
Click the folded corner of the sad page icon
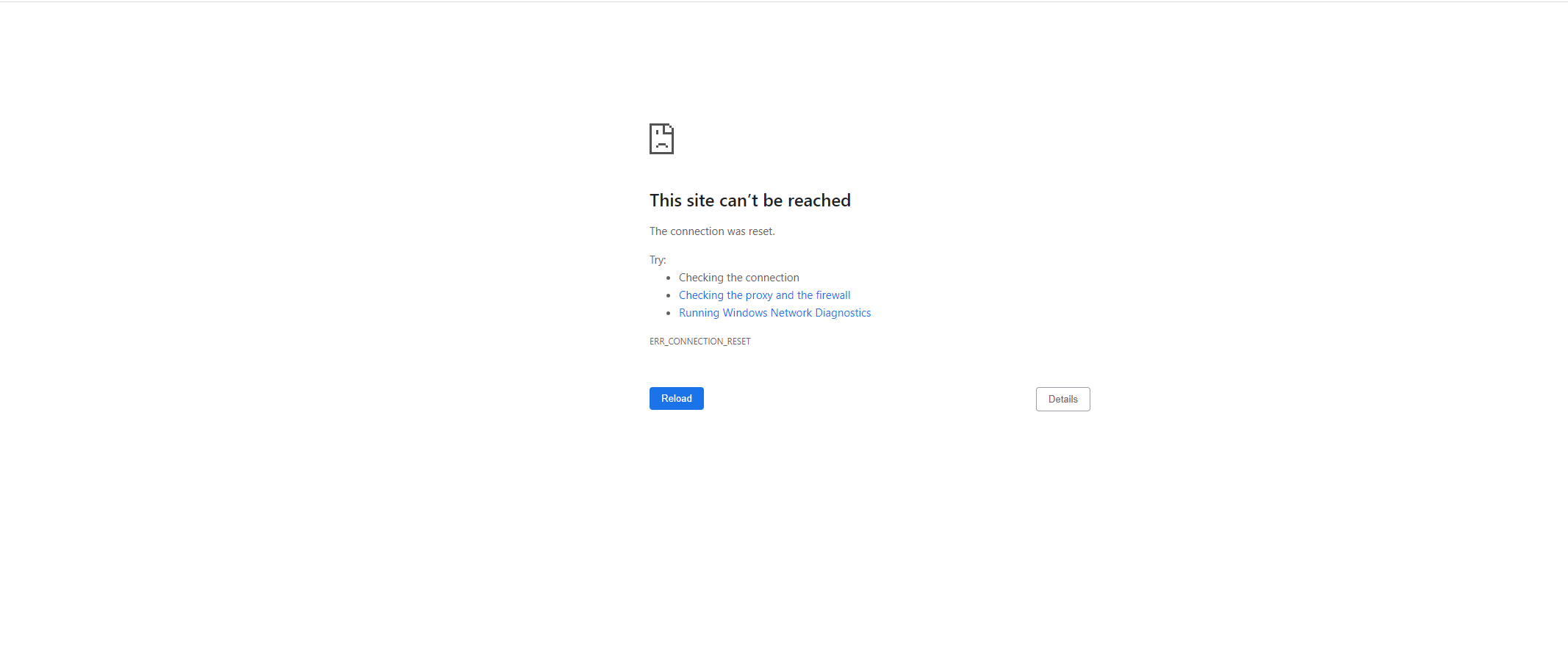(x=669, y=129)
